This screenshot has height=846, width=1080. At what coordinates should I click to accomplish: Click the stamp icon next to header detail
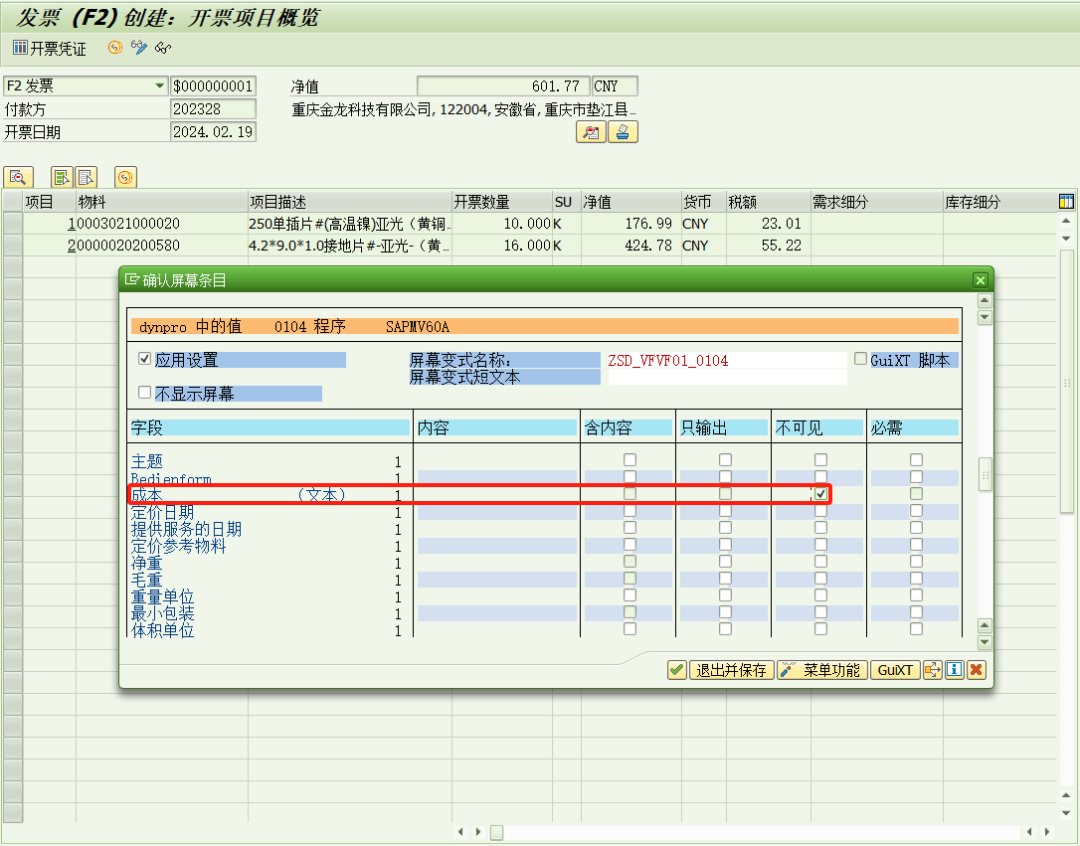pyautogui.click(x=623, y=132)
